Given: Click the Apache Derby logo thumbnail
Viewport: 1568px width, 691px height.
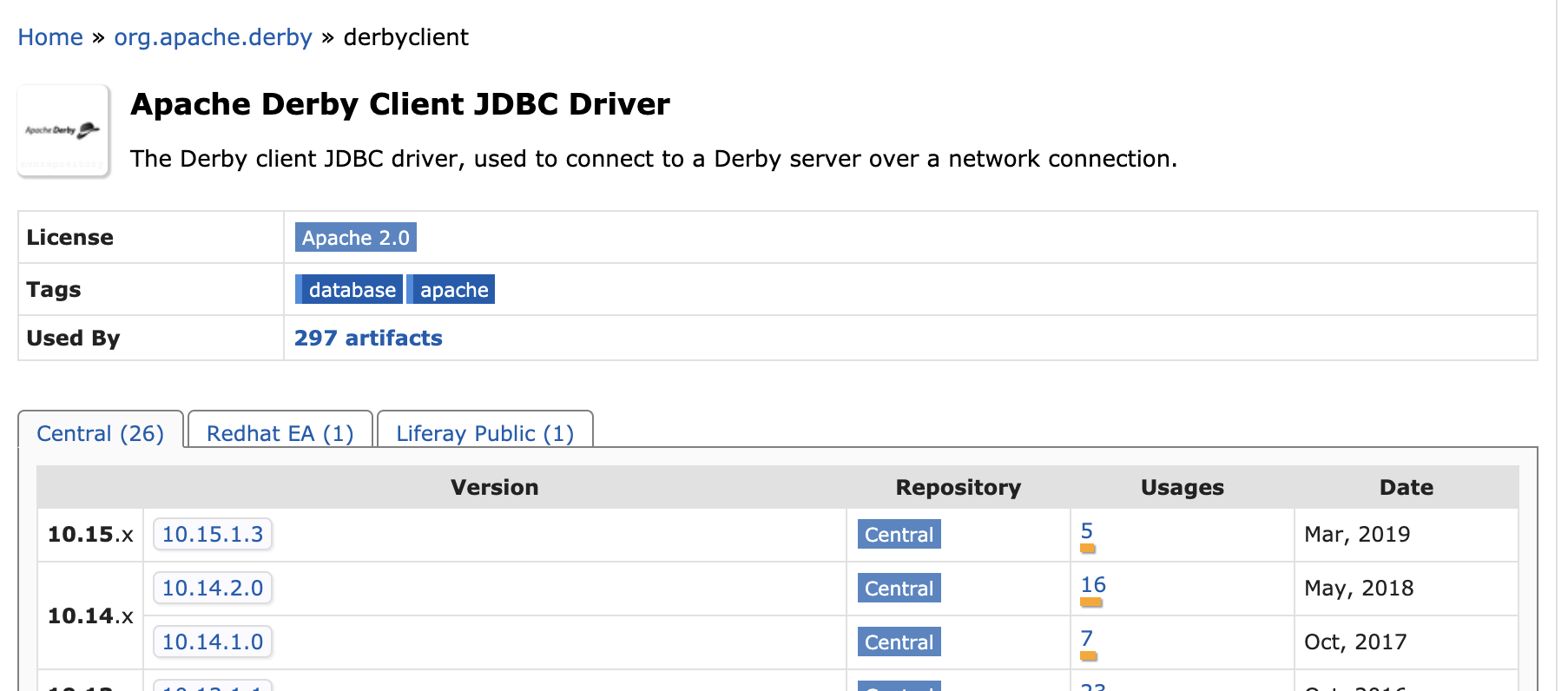Looking at the screenshot, I should pyautogui.click(x=63, y=131).
